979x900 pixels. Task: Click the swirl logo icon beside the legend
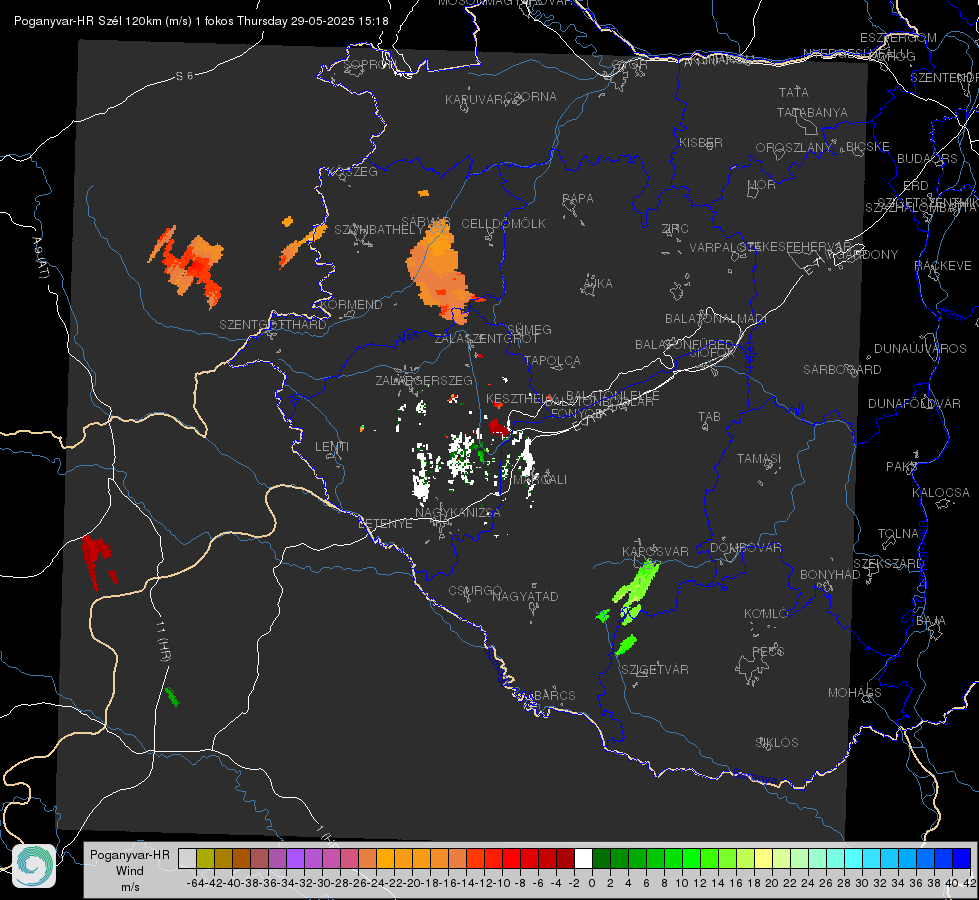[34, 866]
